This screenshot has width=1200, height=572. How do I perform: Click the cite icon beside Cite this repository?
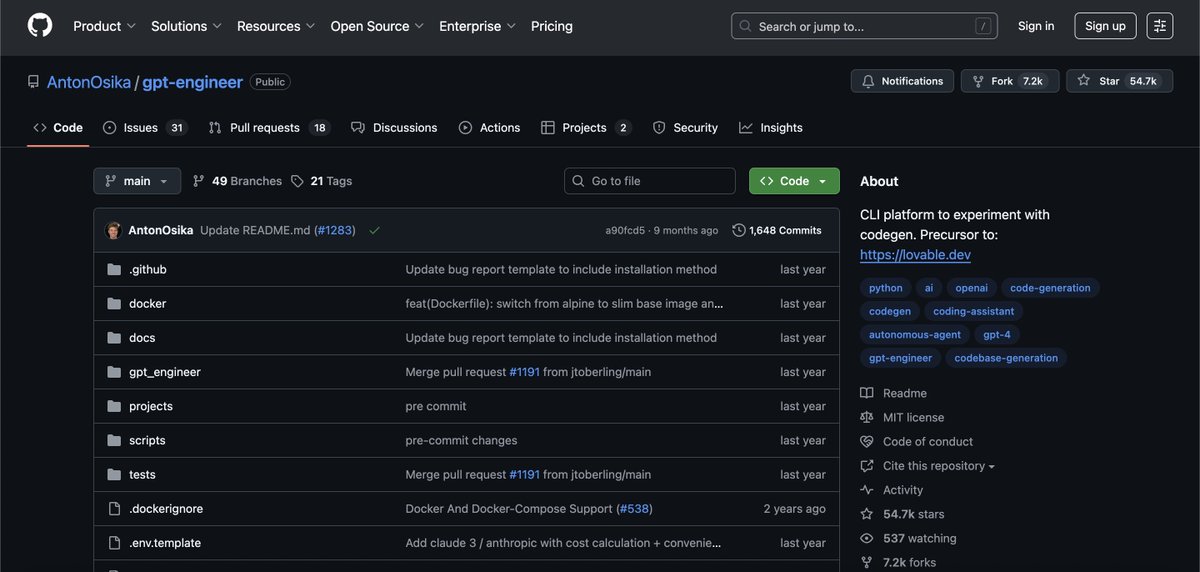pos(867,466)
